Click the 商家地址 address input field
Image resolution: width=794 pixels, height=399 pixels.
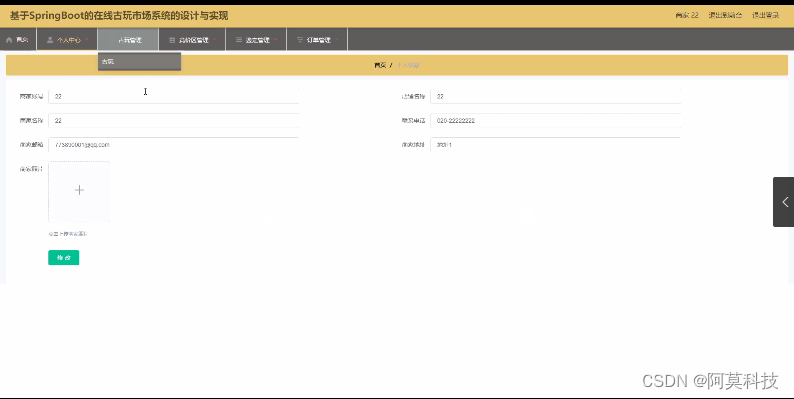(555, 144)
